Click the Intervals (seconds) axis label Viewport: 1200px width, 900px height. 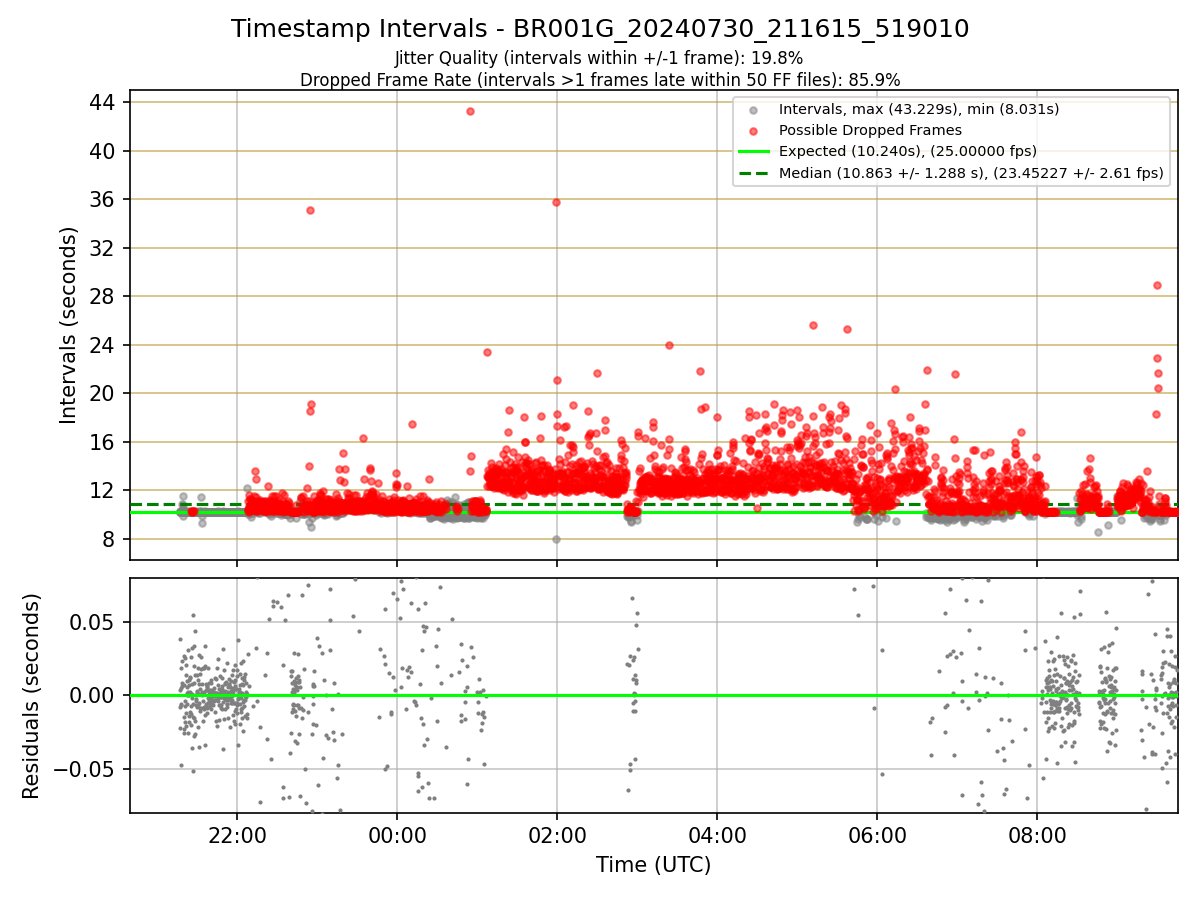click(69, 325)
